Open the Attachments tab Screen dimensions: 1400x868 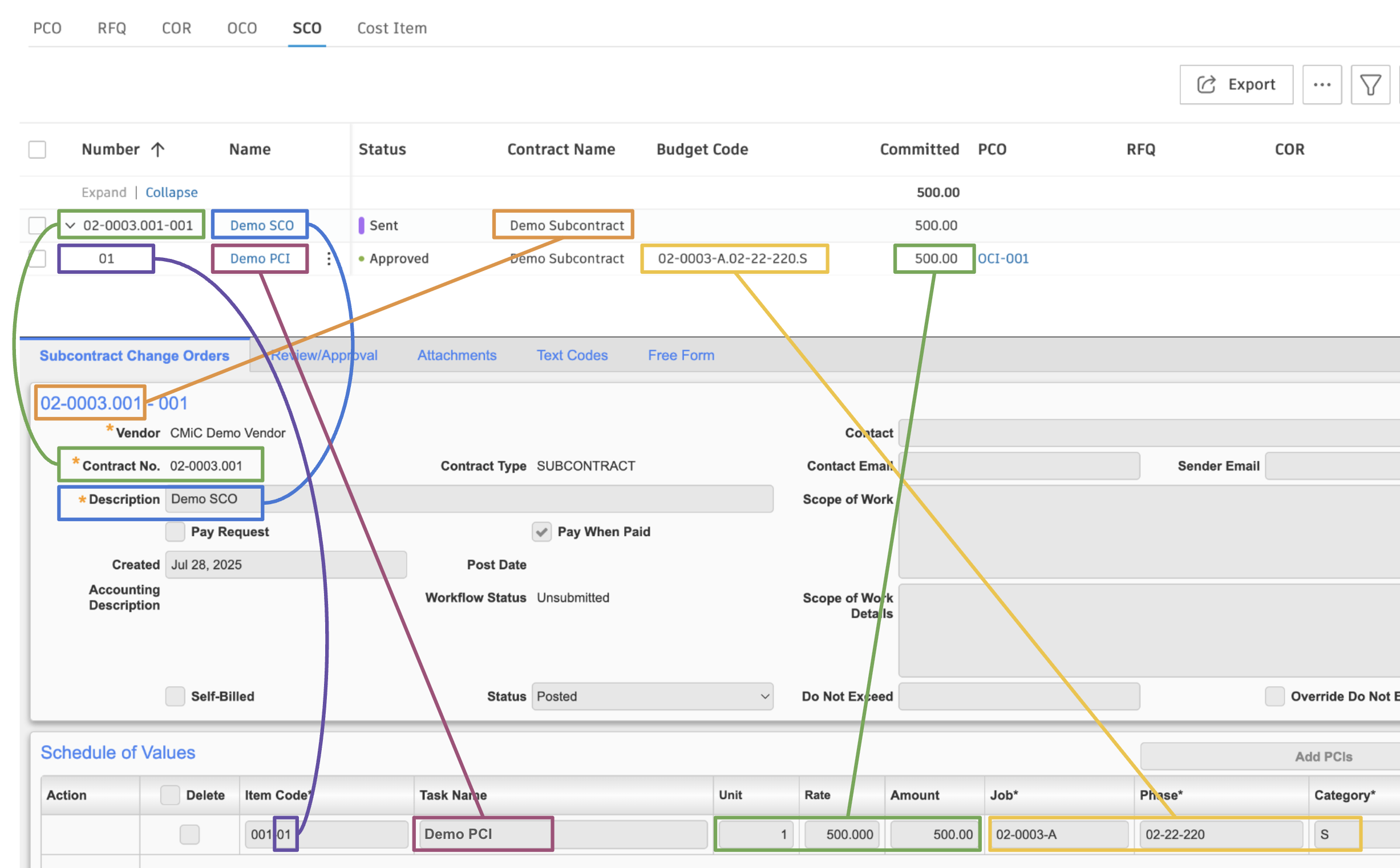[x=456, y=355]
